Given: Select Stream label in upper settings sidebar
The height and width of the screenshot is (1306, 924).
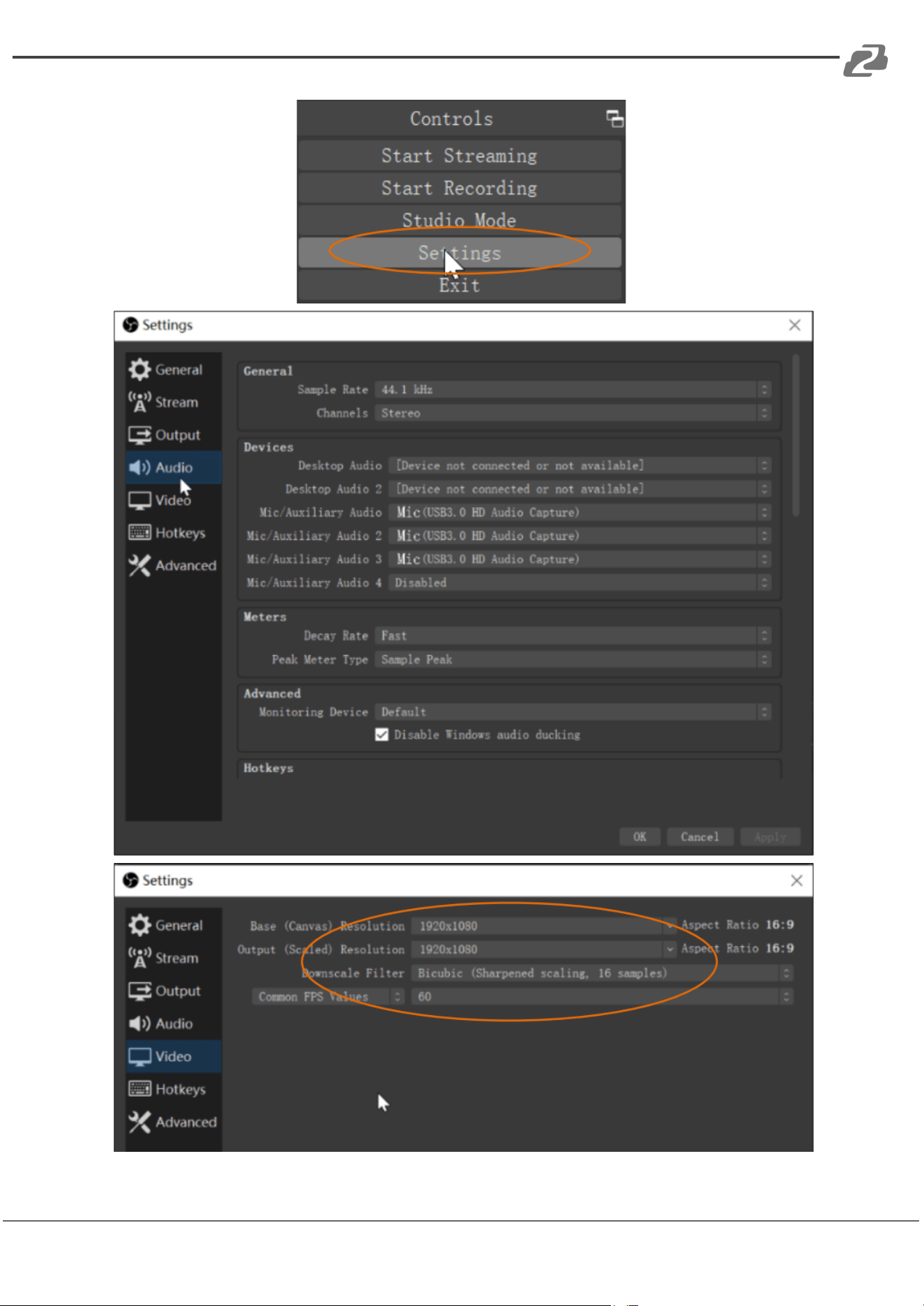Looking at the screenshot, I should (176, 402).
